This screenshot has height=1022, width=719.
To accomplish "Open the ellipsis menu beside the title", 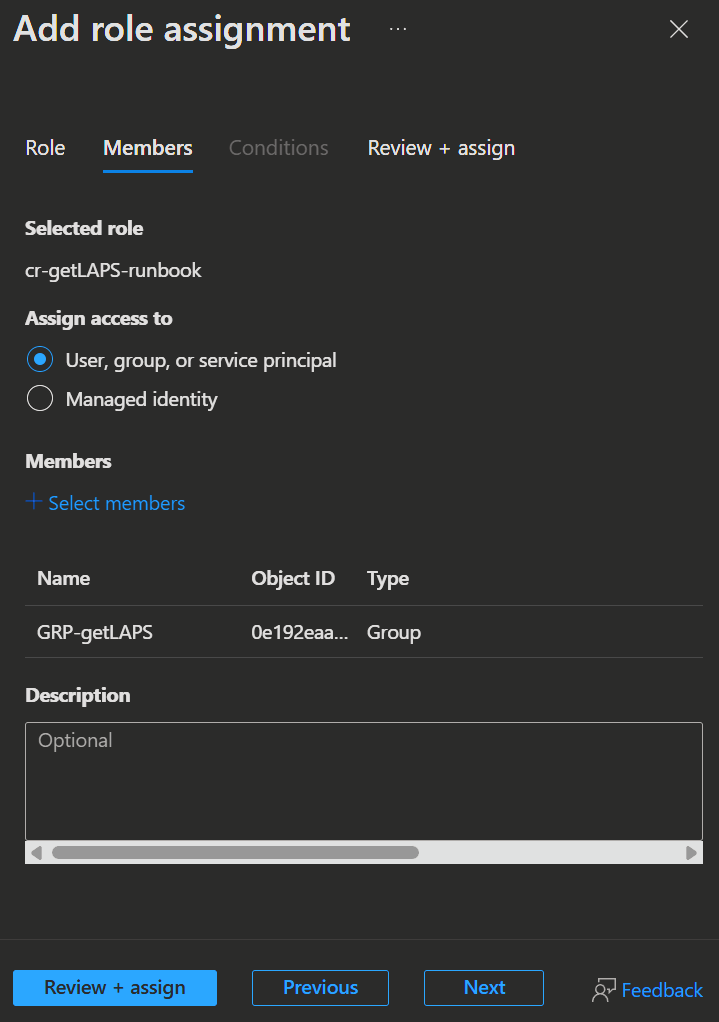I will point(398,30).
